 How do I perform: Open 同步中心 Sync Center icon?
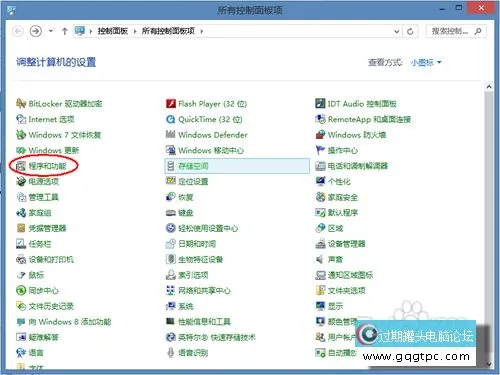[21, 290]
